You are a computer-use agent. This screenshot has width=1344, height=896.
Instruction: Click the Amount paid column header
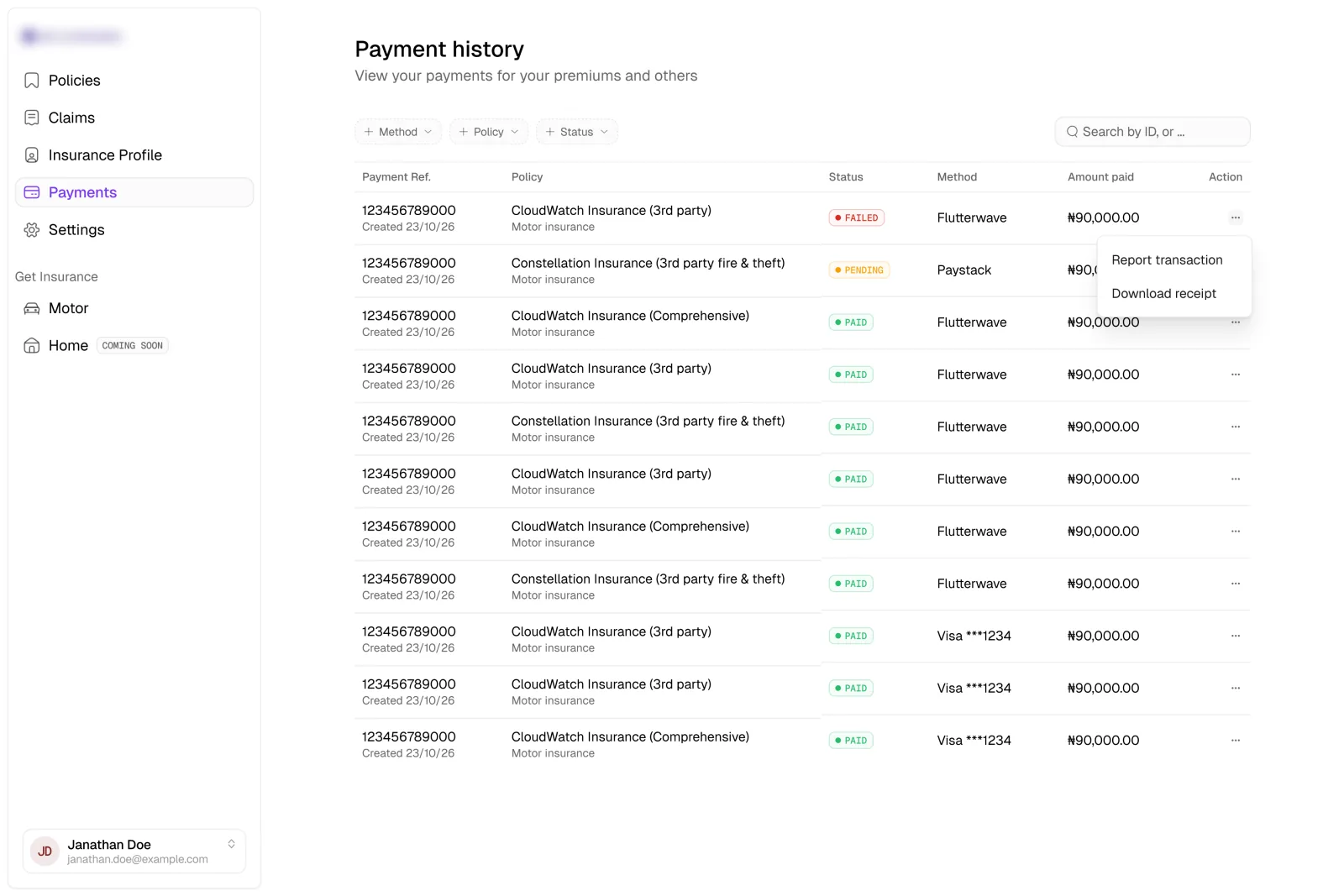1100,177
